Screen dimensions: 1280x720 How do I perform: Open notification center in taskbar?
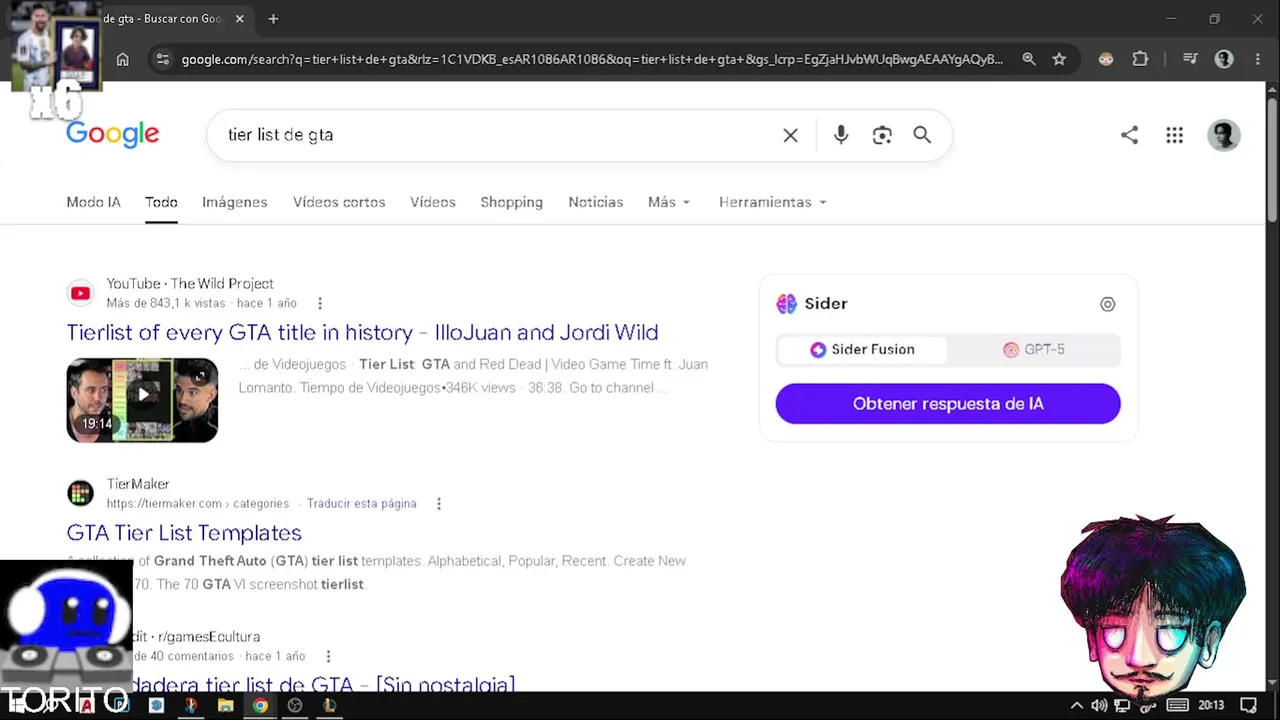[x=1248, y=705]
